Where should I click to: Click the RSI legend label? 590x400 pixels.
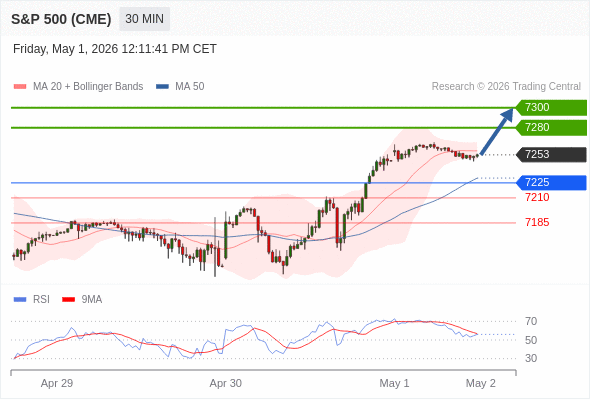[41, 300]
